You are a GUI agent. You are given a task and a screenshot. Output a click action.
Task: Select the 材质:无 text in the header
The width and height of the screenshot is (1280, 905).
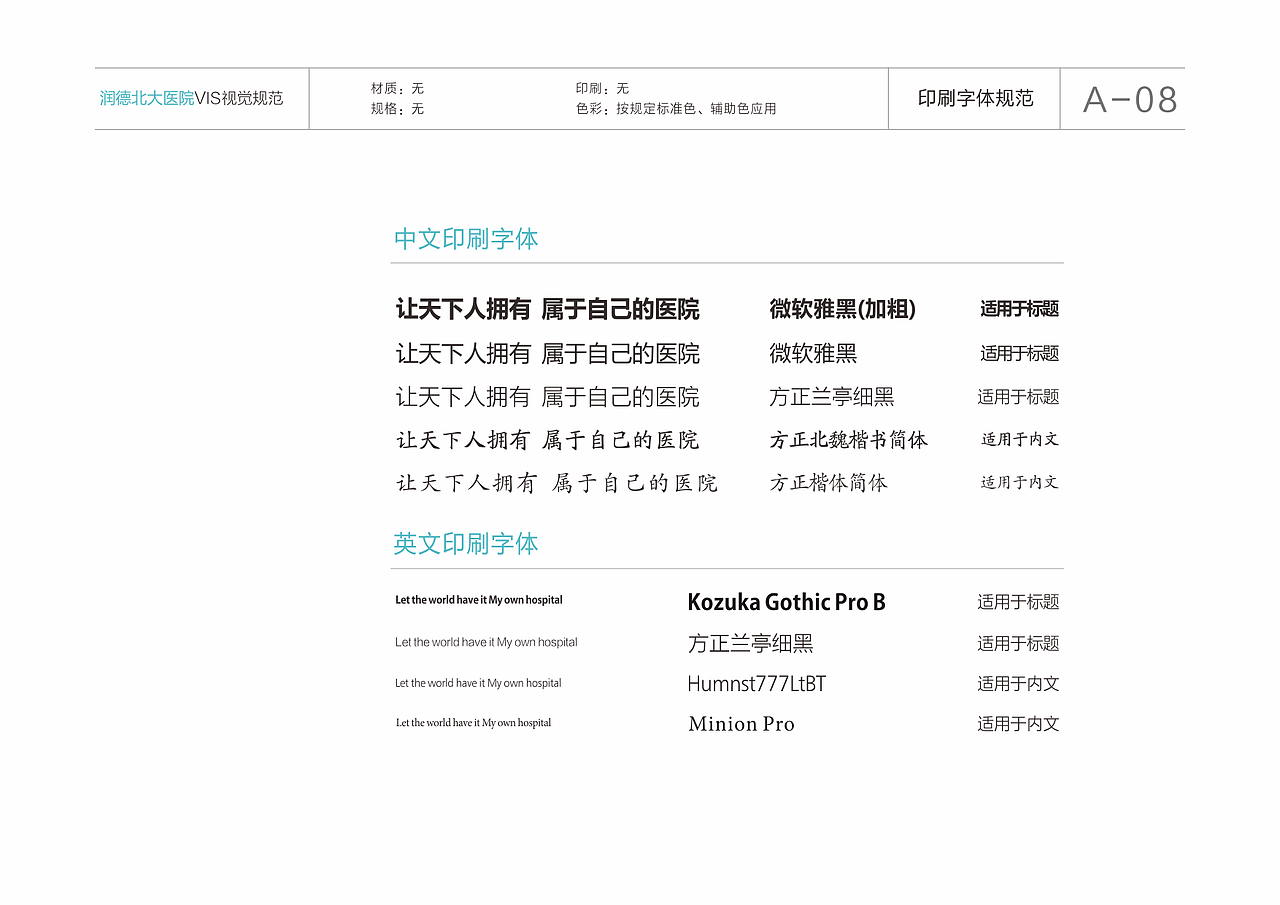tap(397, 88)
